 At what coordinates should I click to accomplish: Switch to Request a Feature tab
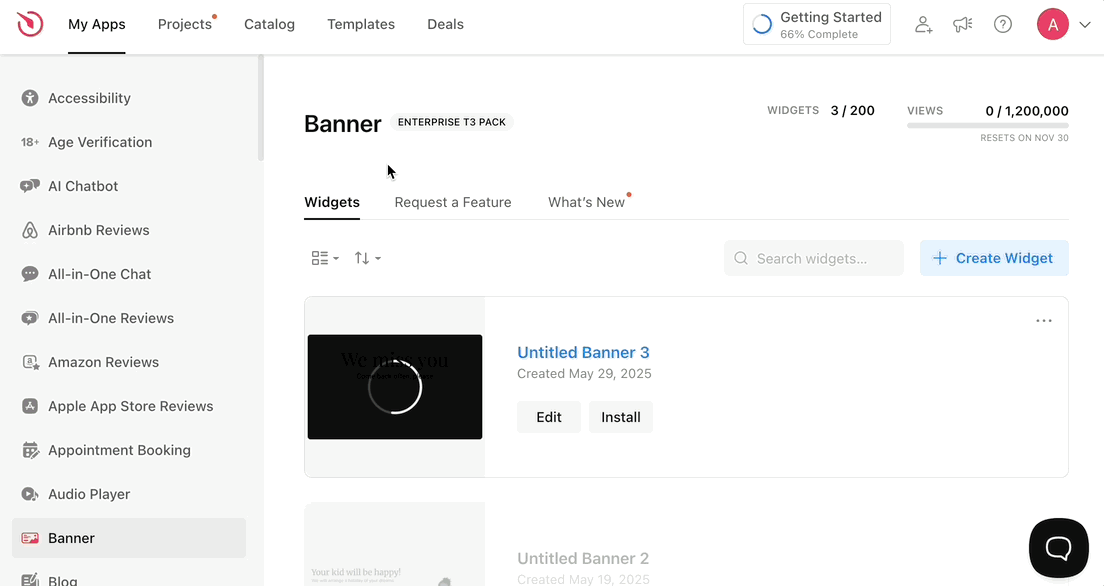coord(453,202)
